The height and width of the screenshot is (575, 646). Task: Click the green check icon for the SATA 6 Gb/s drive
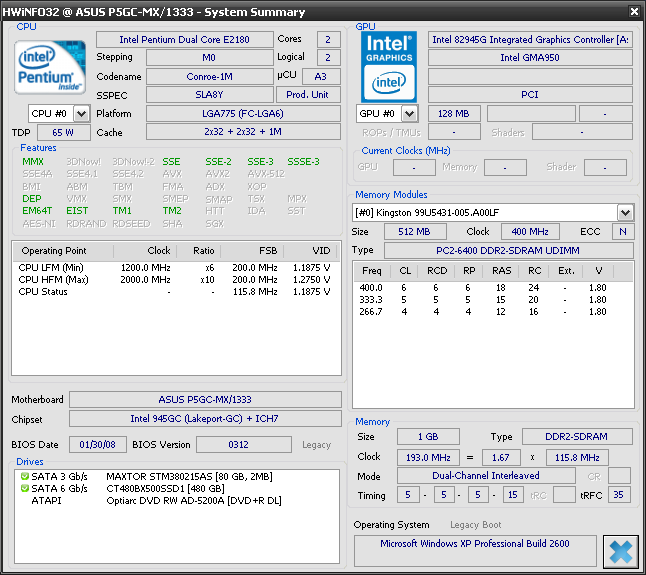25,488
